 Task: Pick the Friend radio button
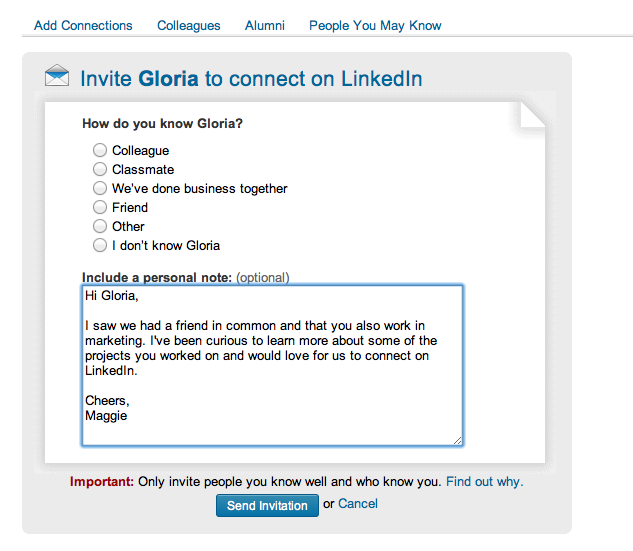pos(100,207)
